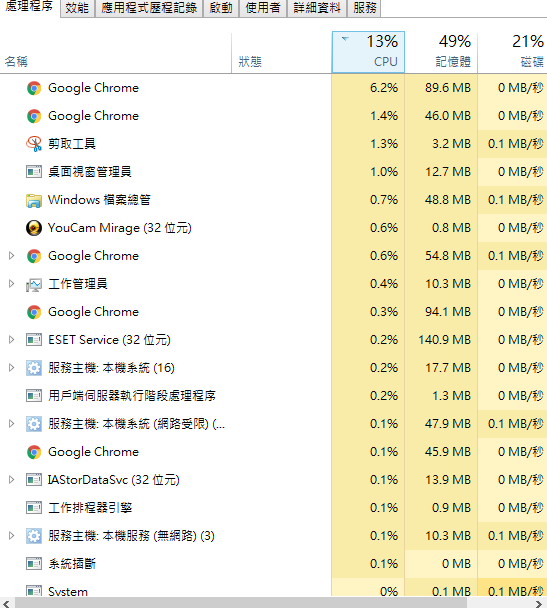Click the Chrome icon in the 94.1 MB row
This screenshot has width=547, height=608.
34,312
